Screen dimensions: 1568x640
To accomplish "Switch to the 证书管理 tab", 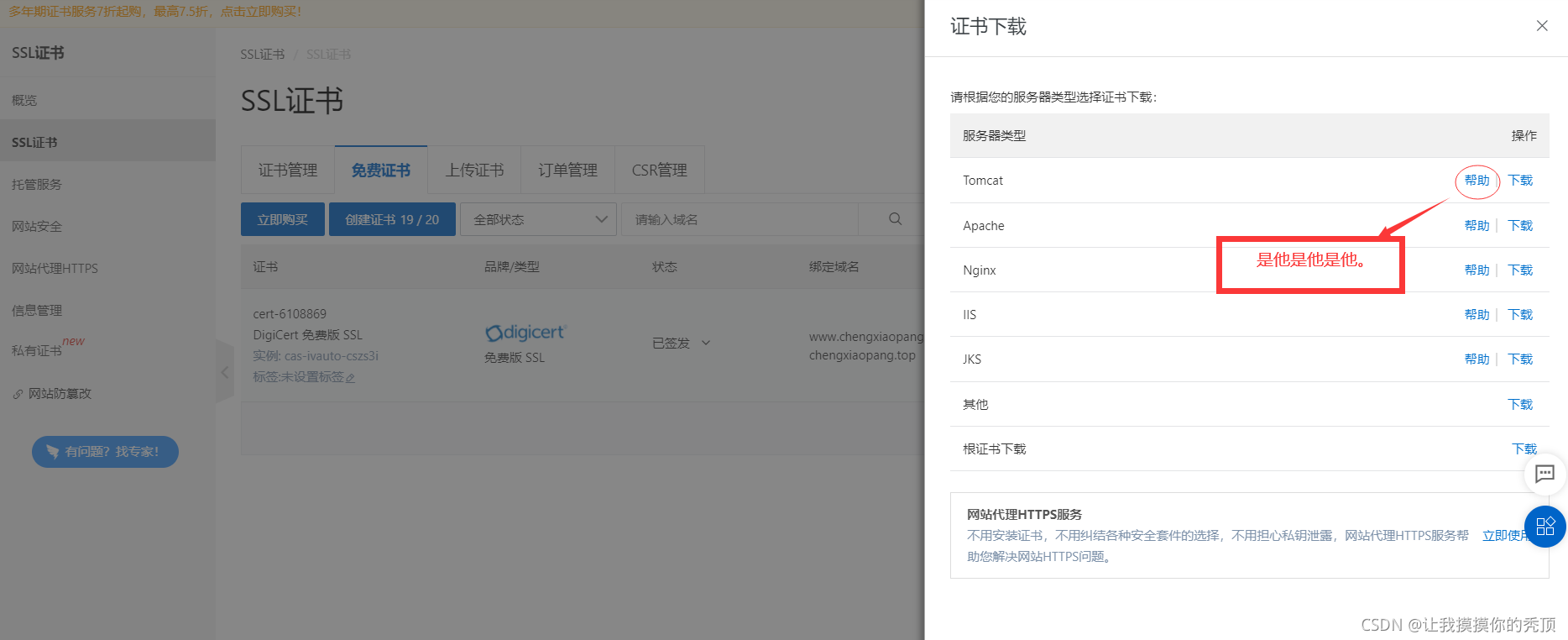I will click(x=288, y=170).
